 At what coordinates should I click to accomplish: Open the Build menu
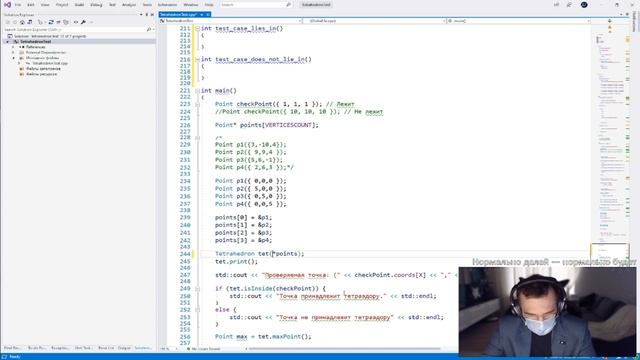(79, 4)
